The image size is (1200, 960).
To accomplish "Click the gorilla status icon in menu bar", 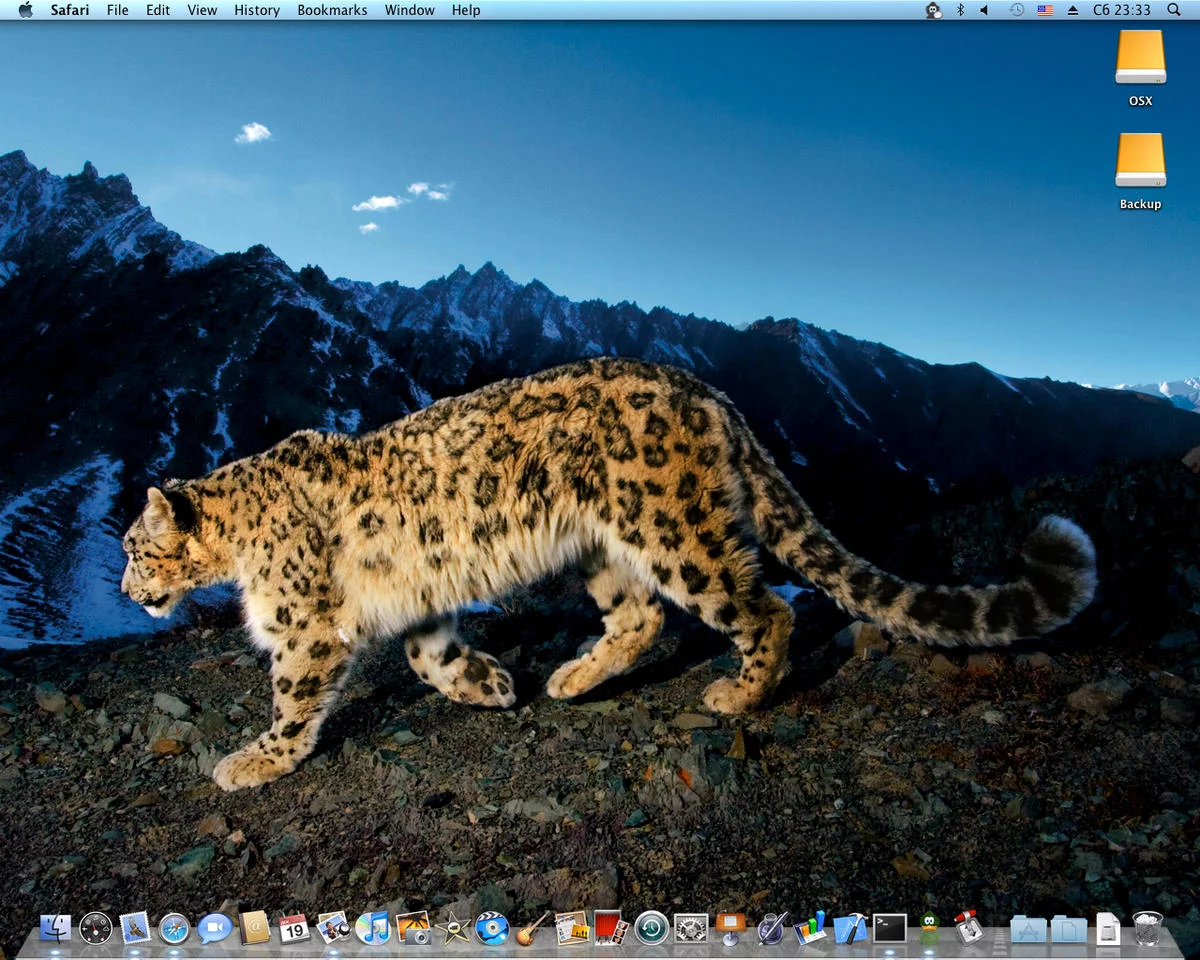I will tap(933, 10).
